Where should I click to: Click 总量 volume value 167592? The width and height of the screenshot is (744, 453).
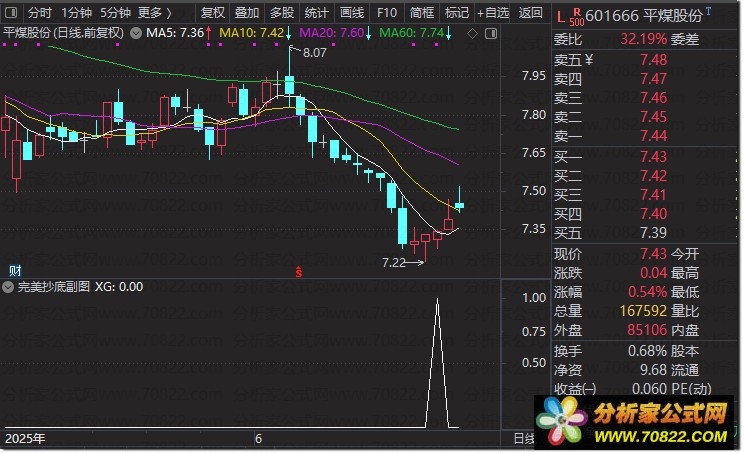pos(643,311)
